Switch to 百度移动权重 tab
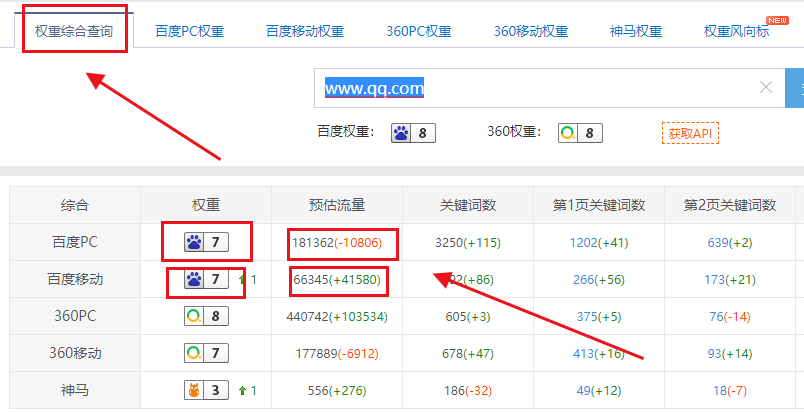 305,31
